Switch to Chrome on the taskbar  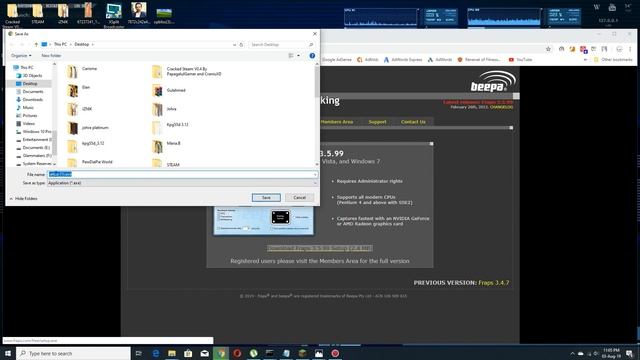coord(221,353)
